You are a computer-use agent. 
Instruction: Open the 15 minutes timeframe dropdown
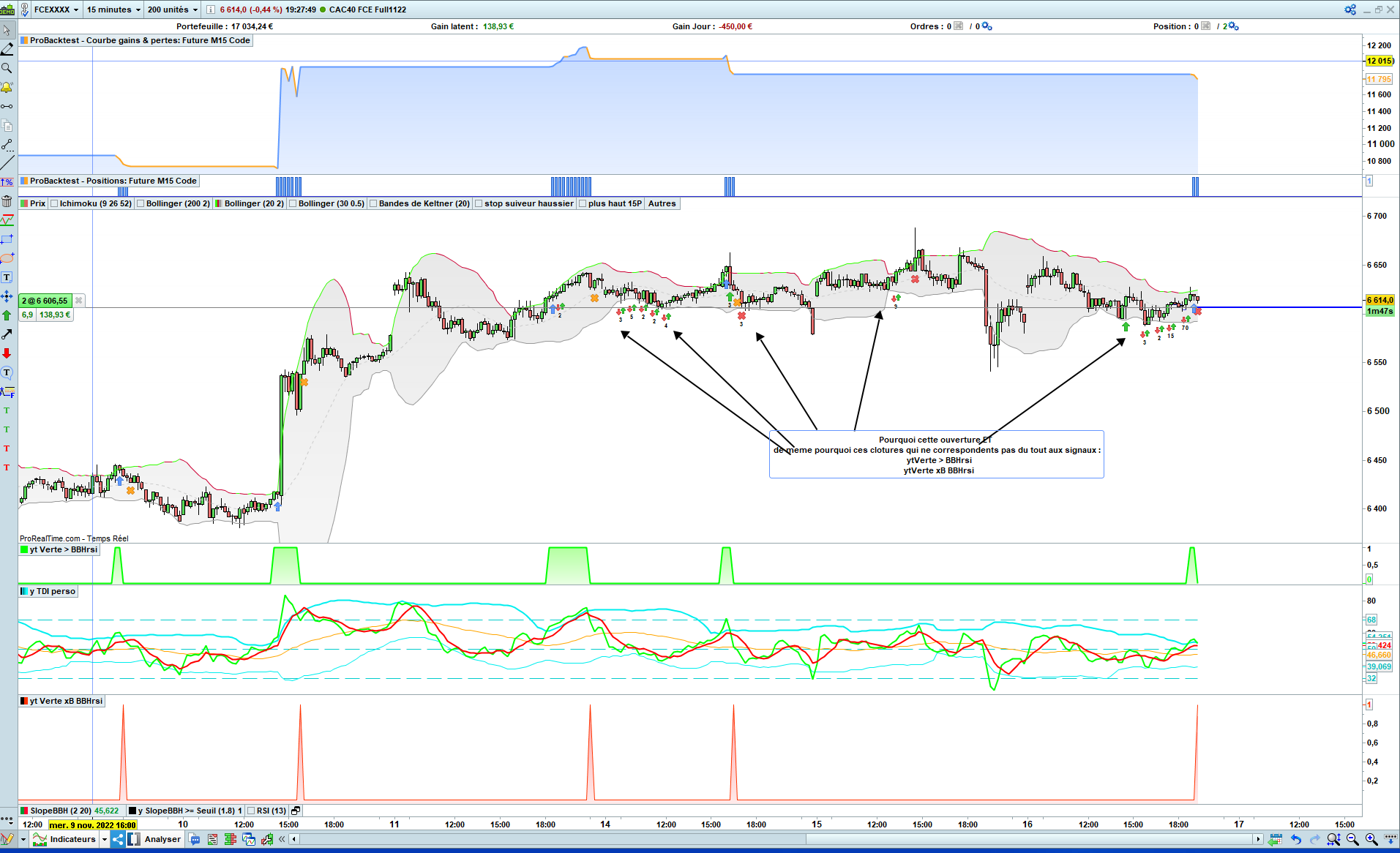pyautogui.click(x=113, y=10)
